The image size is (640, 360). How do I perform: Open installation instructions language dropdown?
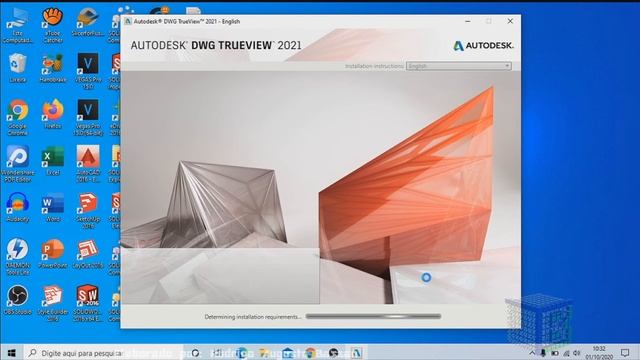click(x=459, y=66)
